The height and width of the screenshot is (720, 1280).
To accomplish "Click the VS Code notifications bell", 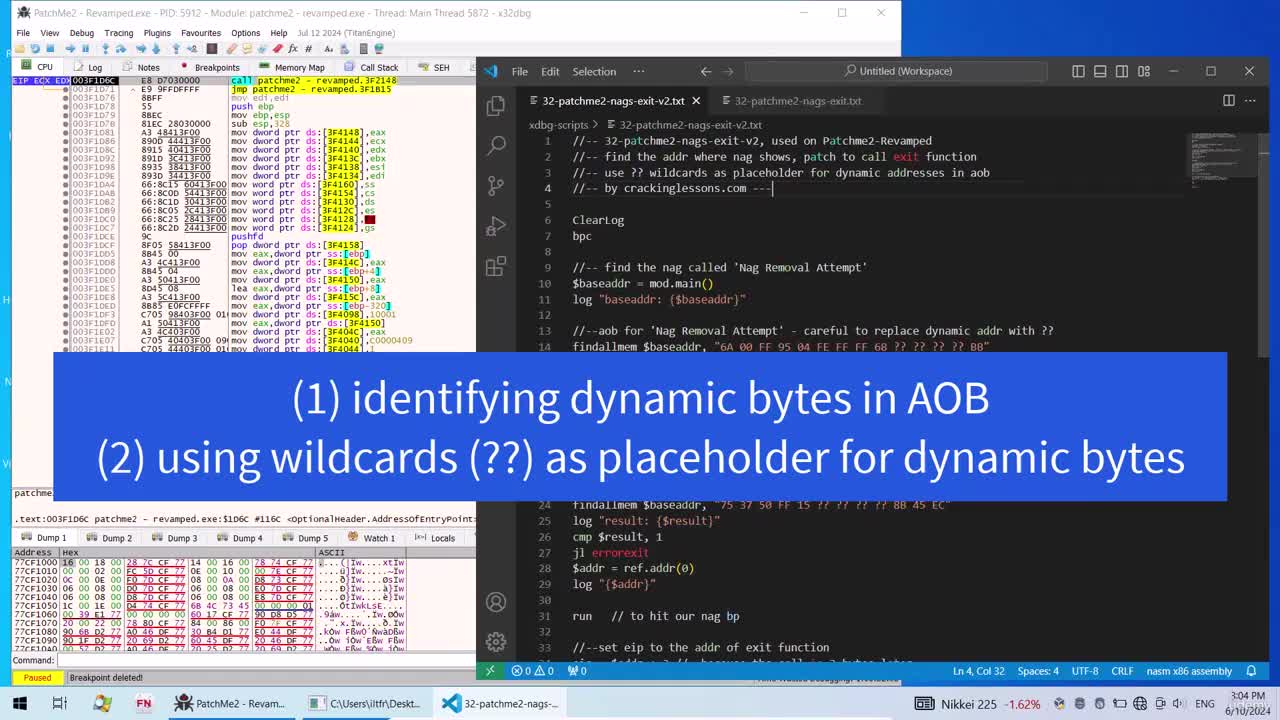I will 1251,671.
